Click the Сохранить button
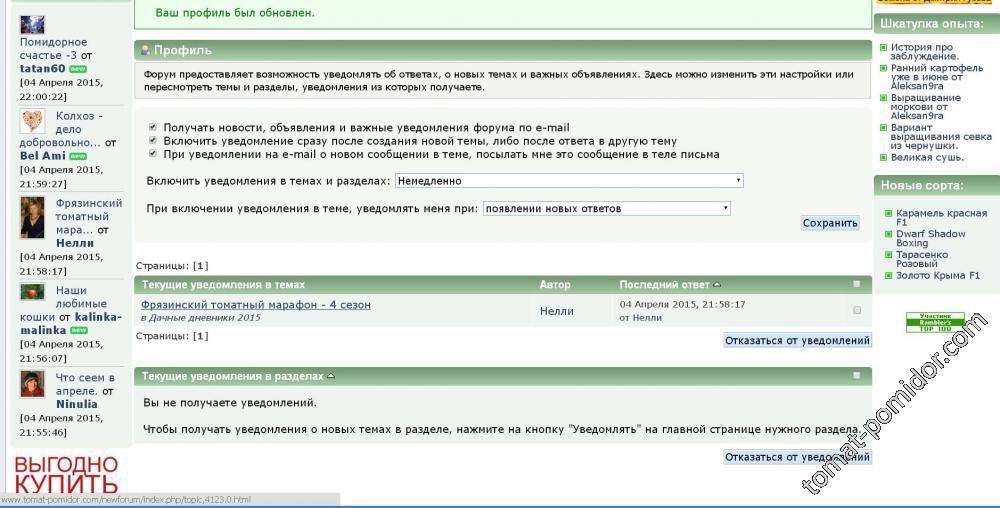The width and height of the screenshot is (1000, 508). point(830,223)
